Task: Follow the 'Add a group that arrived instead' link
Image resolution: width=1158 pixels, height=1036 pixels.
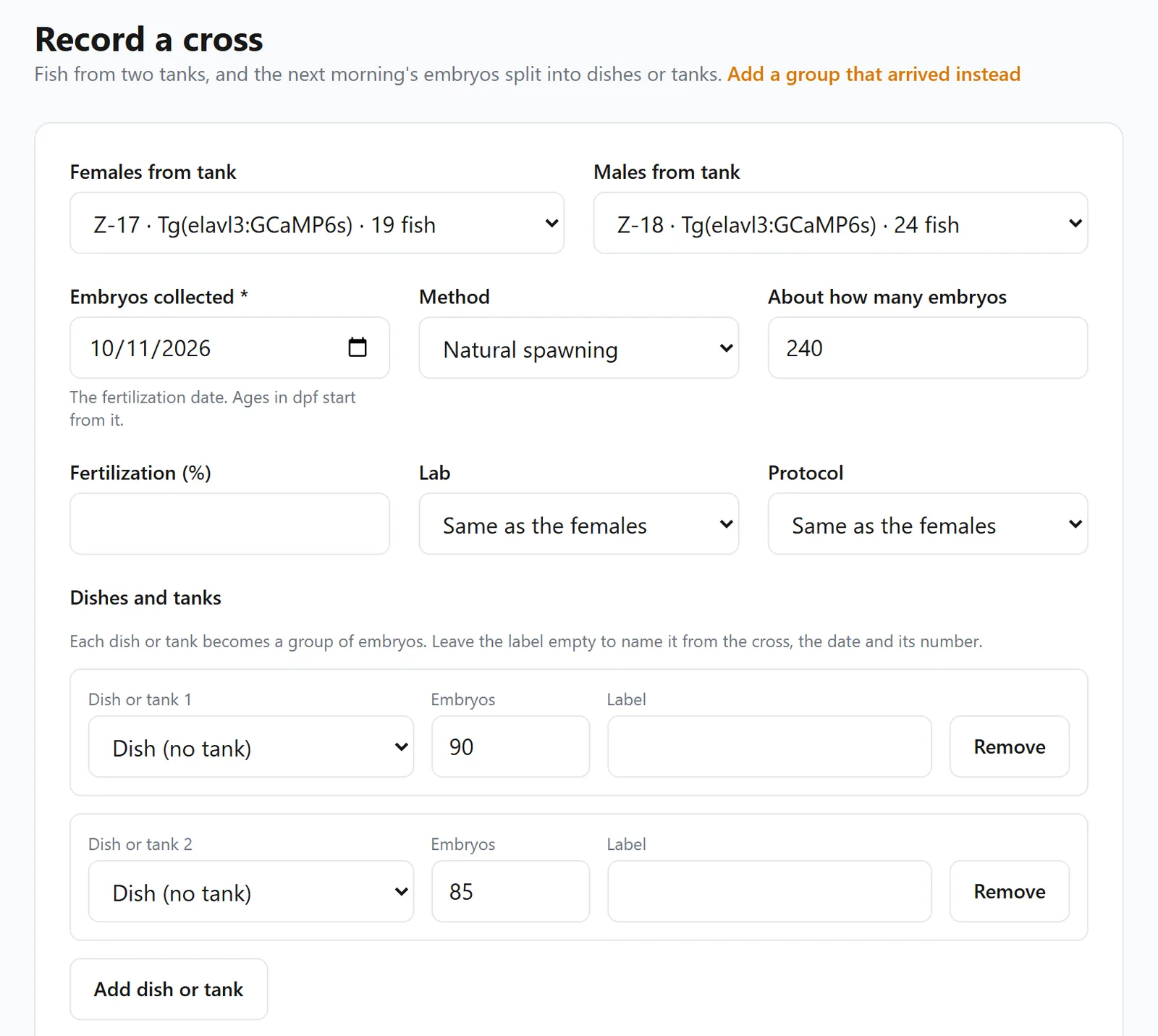Action: [874, 75]
